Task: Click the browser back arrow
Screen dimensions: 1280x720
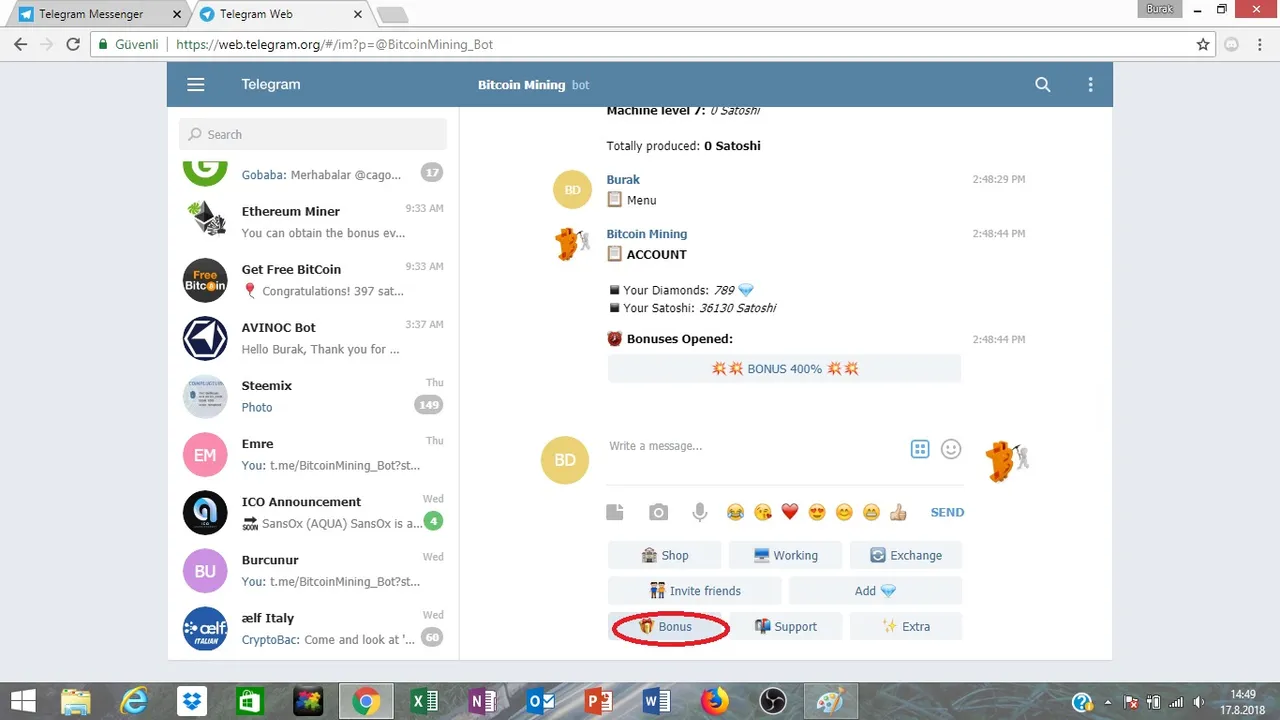Action: coord(20,44)
